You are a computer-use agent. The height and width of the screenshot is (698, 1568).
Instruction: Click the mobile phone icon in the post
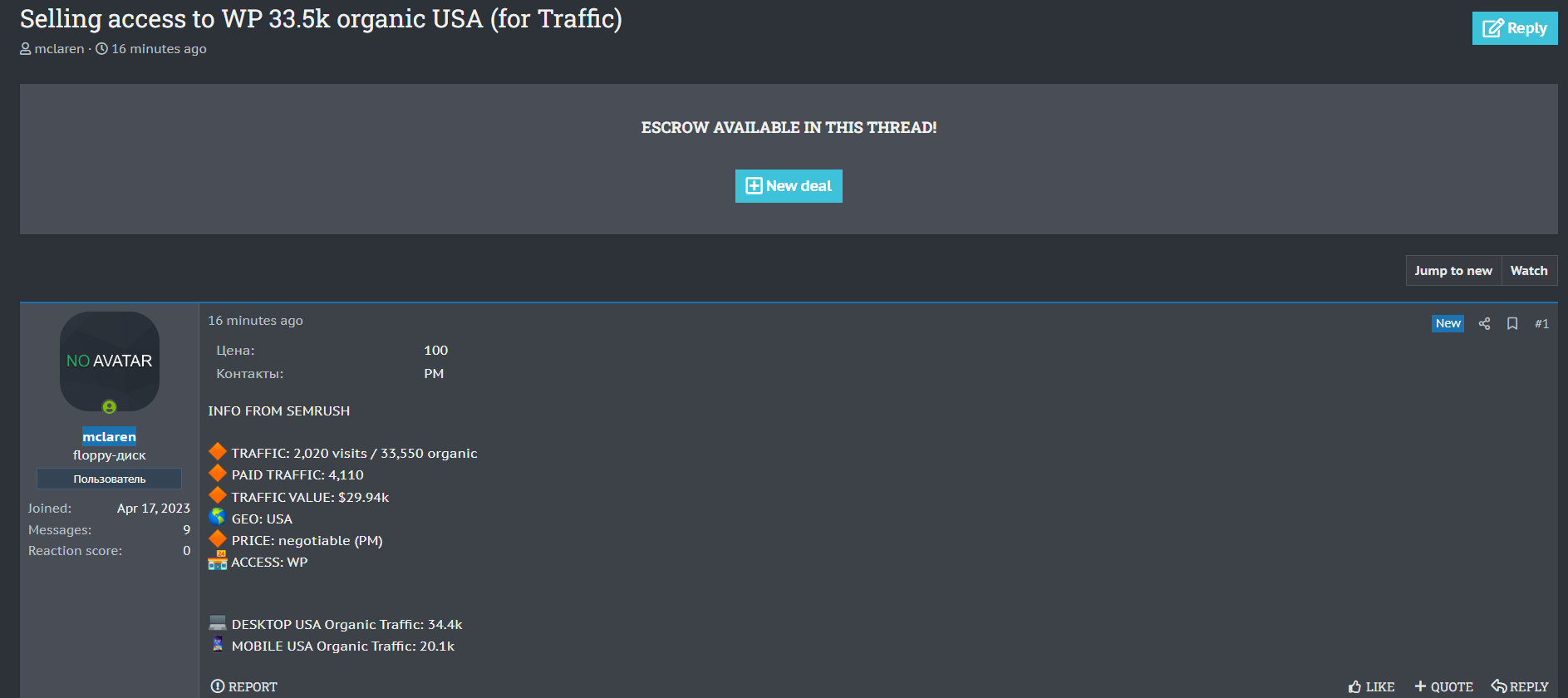(218, 645)
